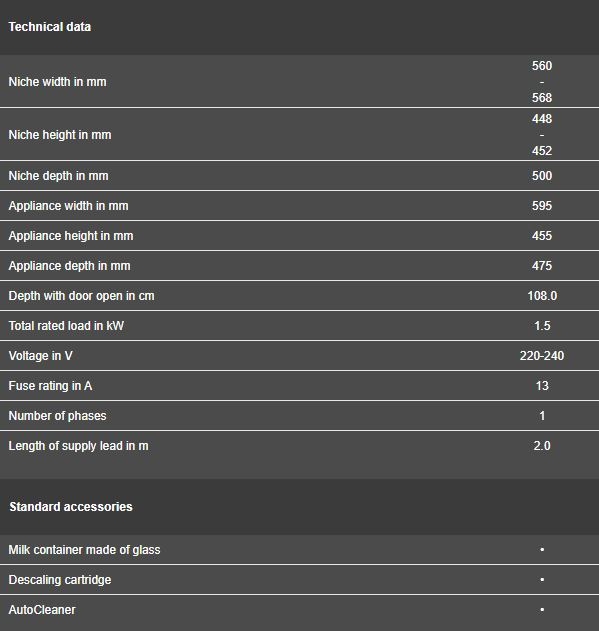Click Depth with door open in cm
599x631 pixels.
coord(82,296)
